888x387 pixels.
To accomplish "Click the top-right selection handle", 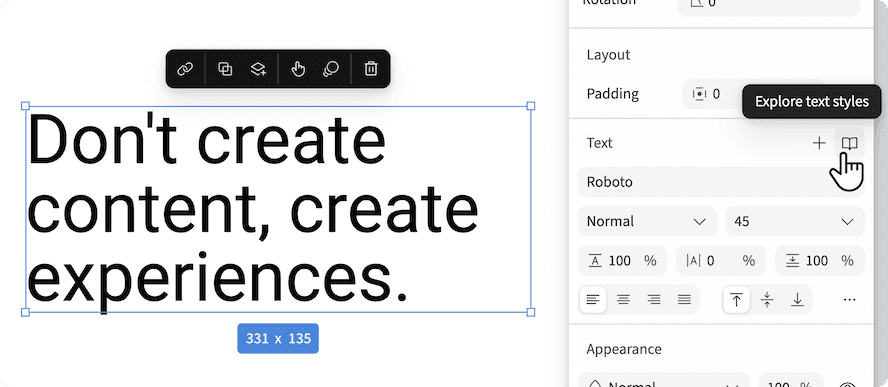I will pos(531,106).
